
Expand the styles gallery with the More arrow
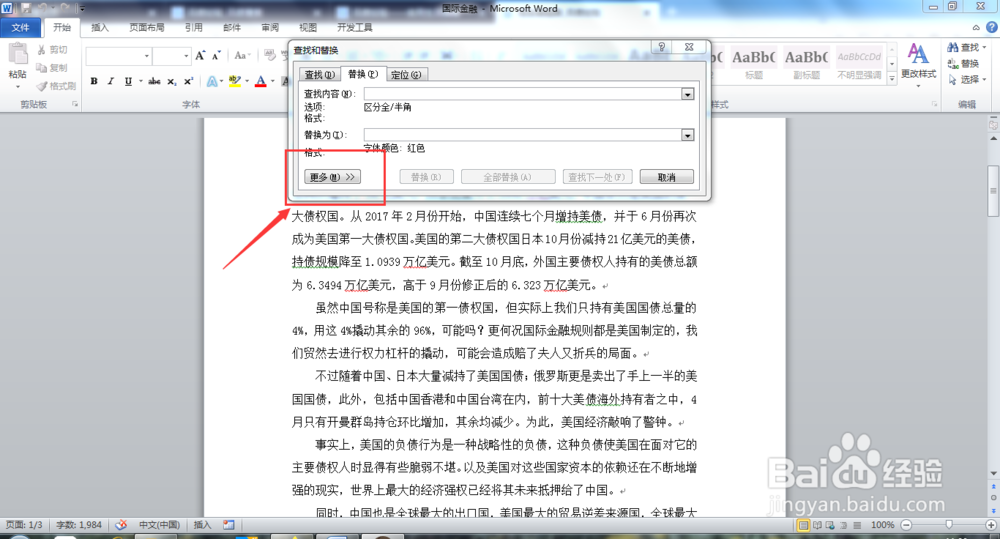892,79
